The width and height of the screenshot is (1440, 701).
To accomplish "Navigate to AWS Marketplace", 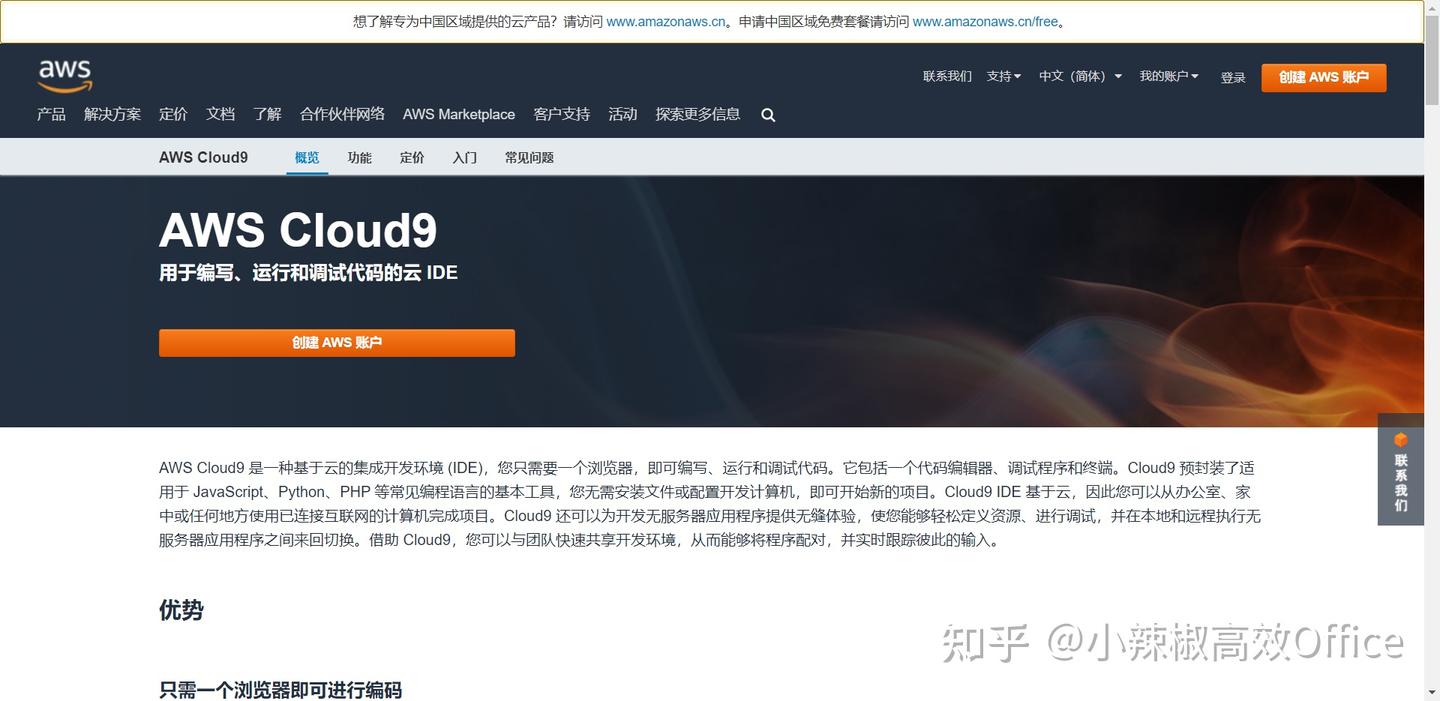I will [458, 114].
